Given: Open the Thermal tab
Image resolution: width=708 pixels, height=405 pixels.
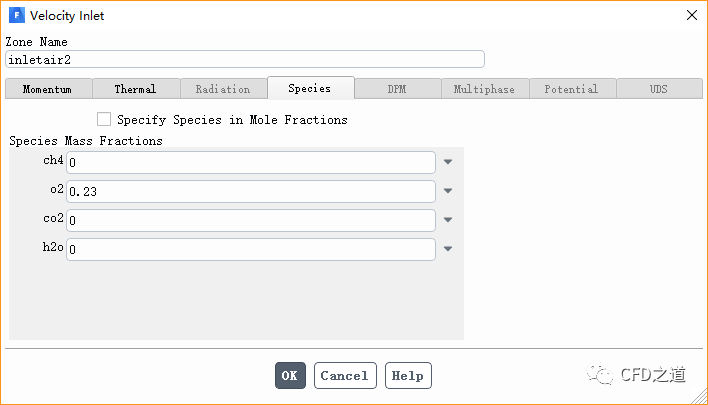Looking at the screenshot, I should coord(135,89).
